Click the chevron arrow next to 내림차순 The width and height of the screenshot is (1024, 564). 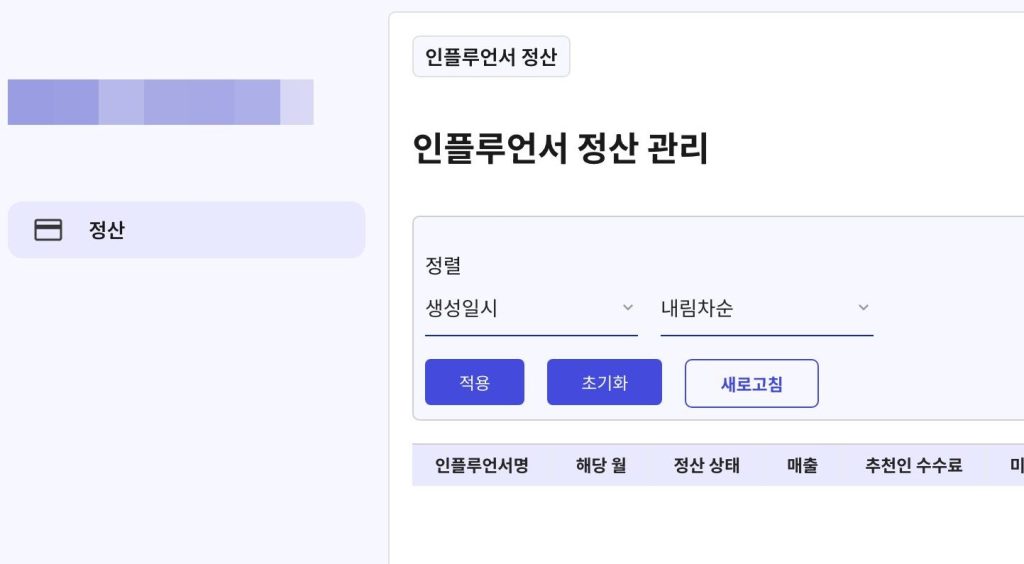(x=864, y=308)
